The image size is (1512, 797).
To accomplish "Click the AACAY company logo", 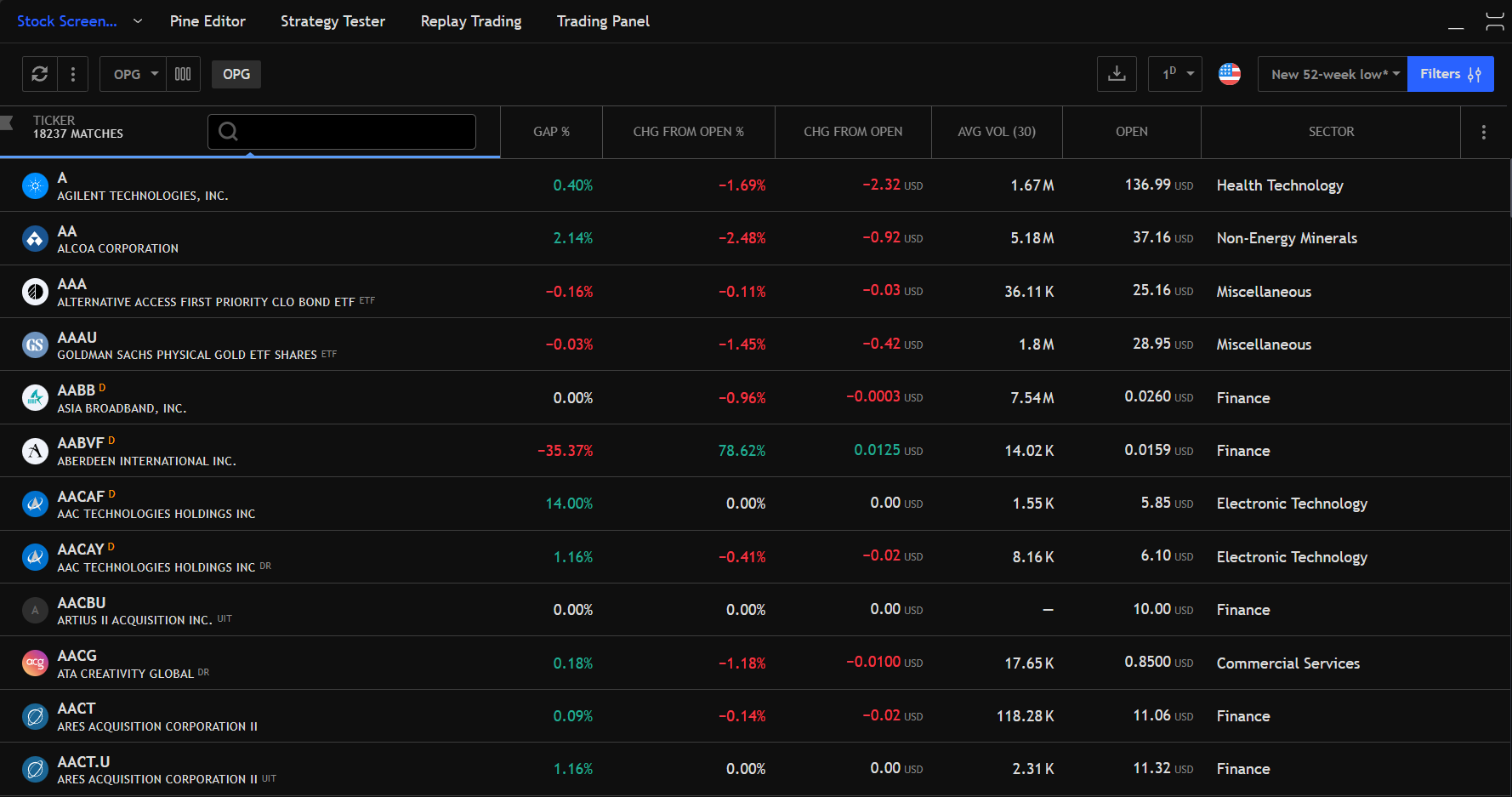I will coord(35,557).
